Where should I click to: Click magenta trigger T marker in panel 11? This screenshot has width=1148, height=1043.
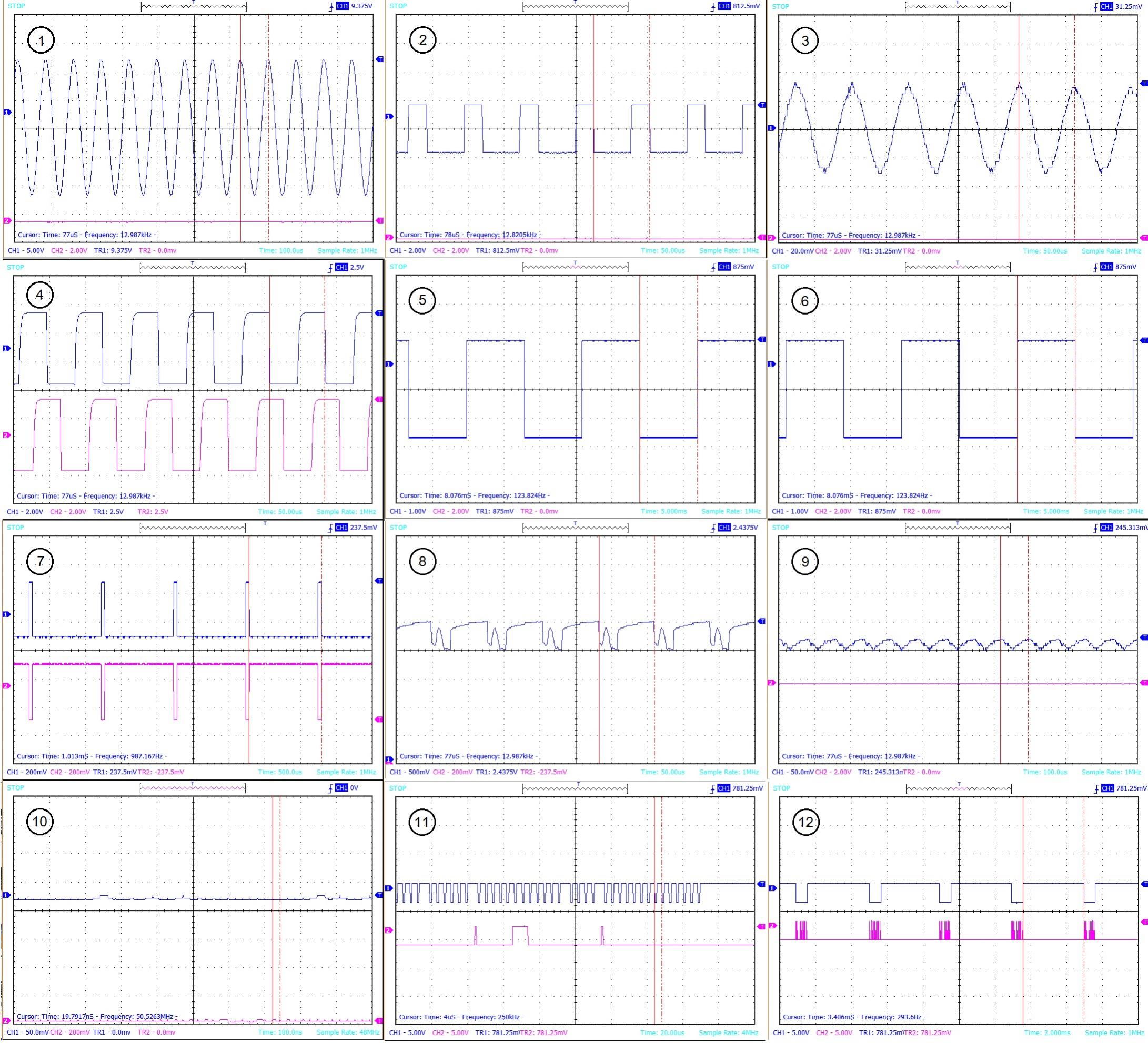coord(761,927)
